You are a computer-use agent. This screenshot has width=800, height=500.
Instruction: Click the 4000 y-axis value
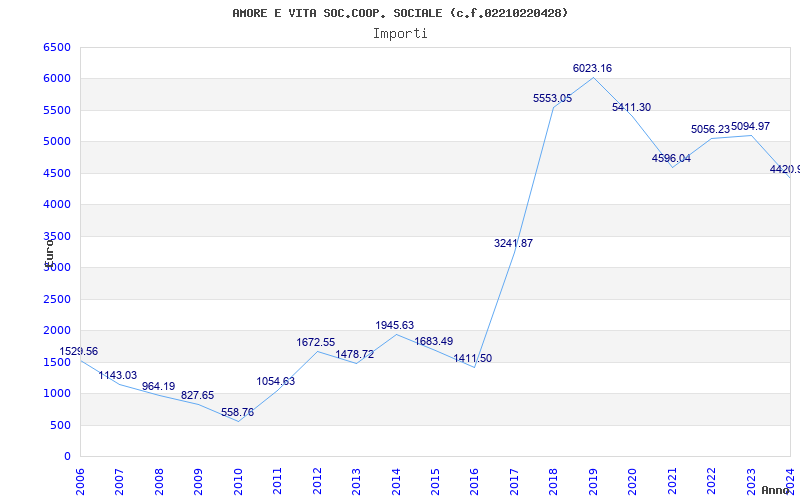tap(57, 205)
